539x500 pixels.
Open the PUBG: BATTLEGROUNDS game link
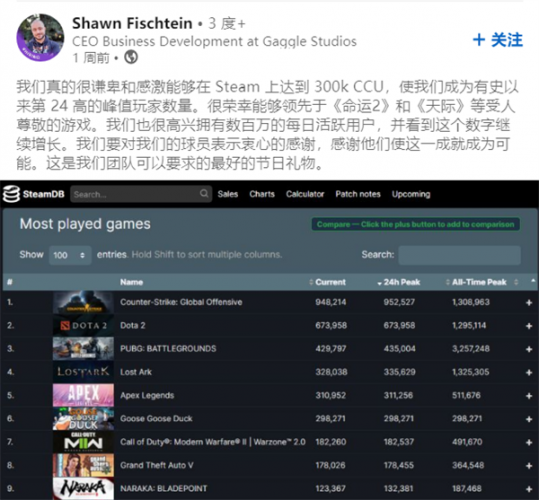tap(168, 348)
